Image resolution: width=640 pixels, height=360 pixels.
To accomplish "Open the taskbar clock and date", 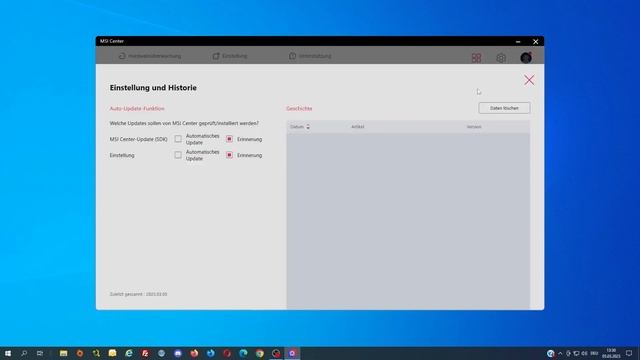I will 611,353.
